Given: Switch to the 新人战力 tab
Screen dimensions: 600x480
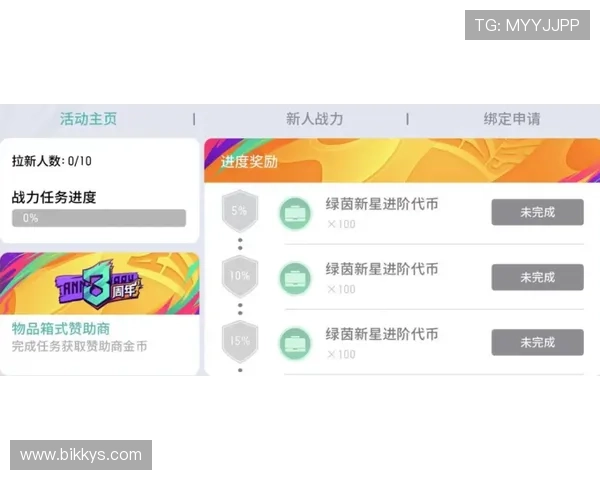Looking at the screenshot, I should (314, 119).
